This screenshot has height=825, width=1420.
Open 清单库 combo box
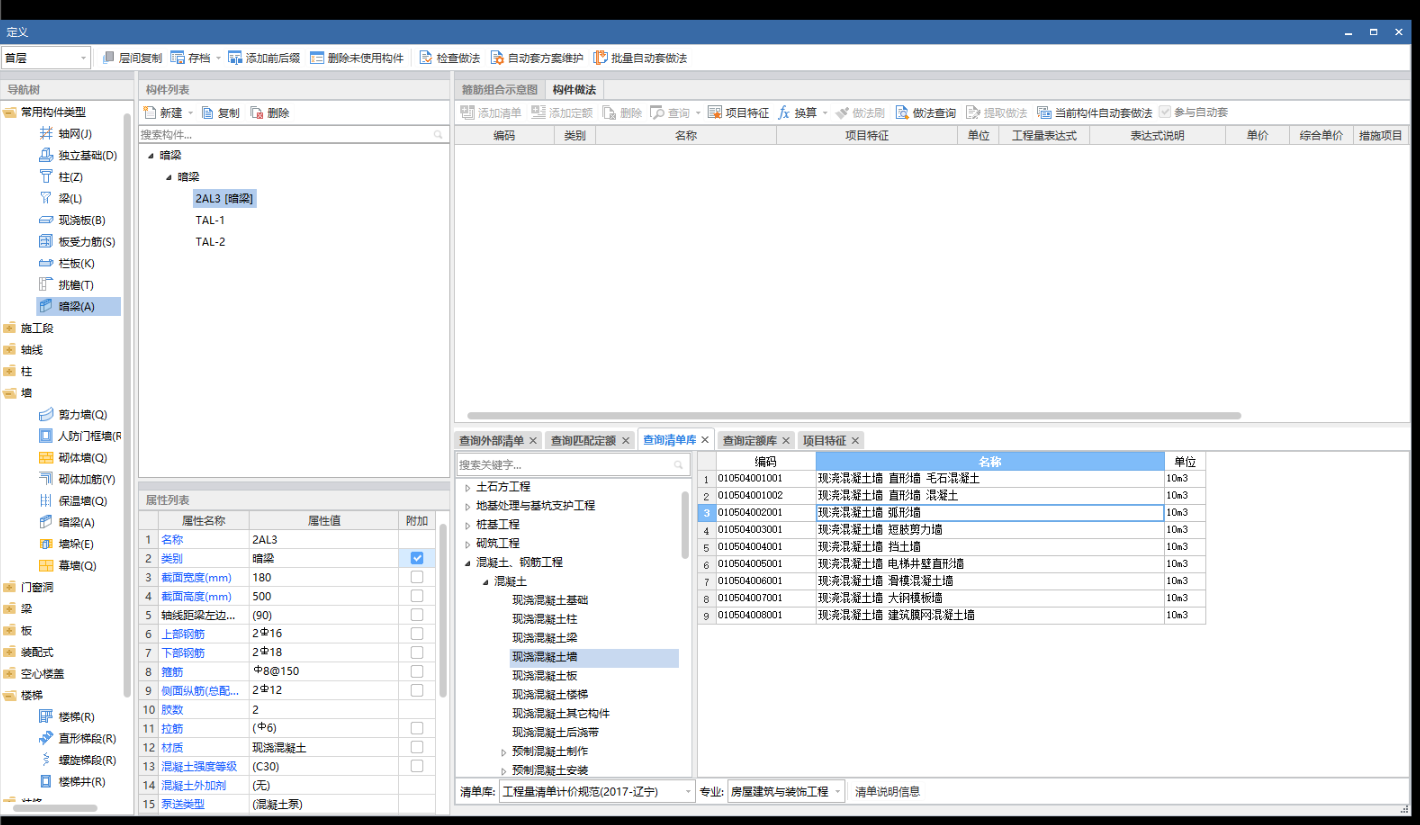(597, 791)
